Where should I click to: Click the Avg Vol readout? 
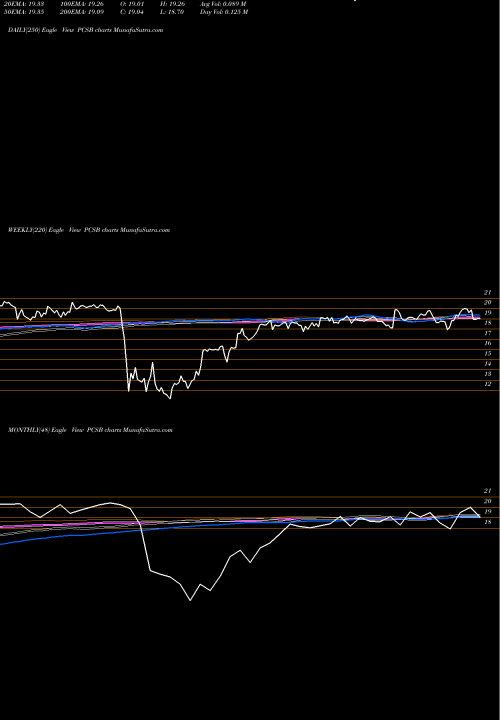223,3
